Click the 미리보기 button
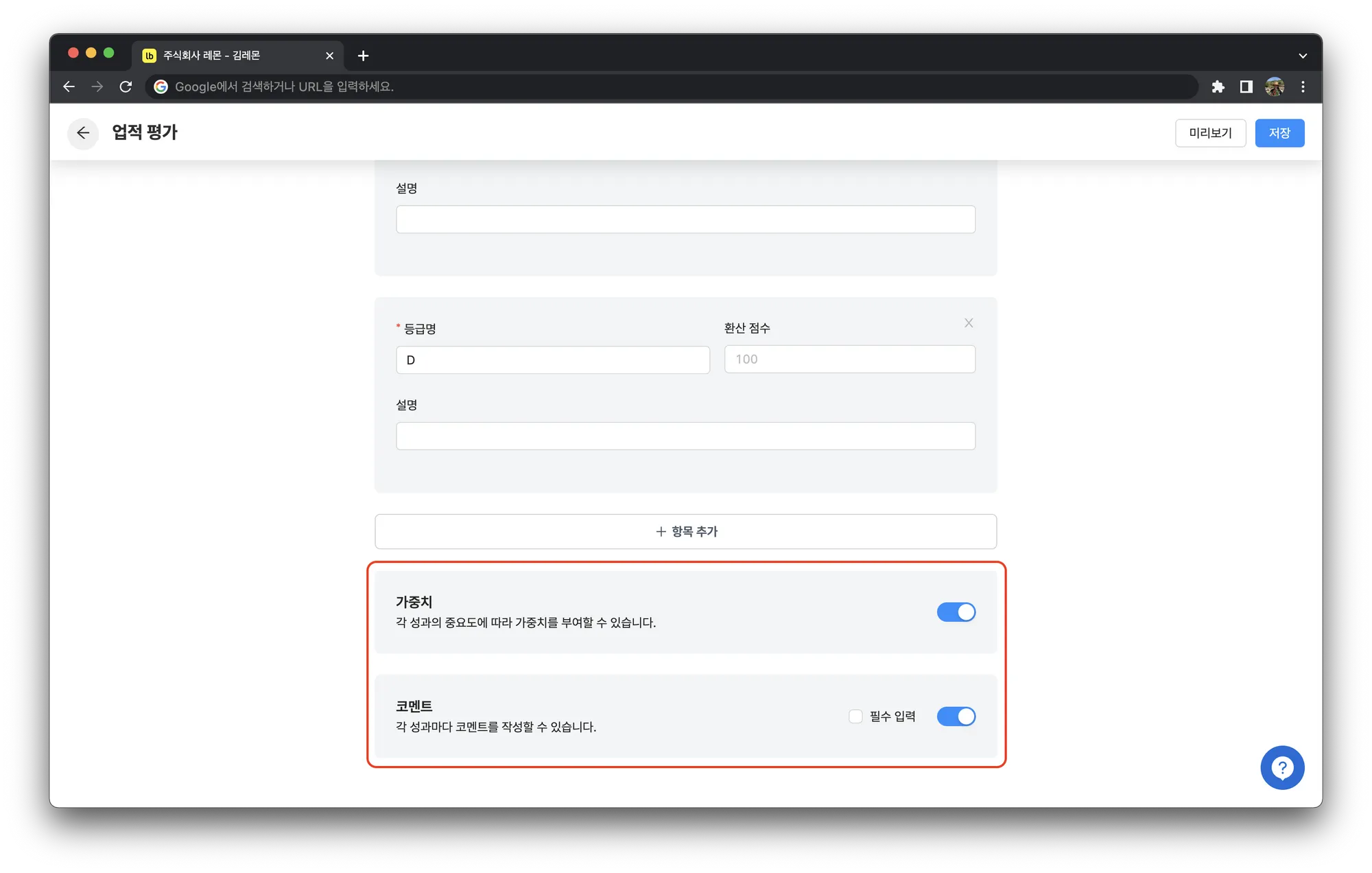The width and height of the screenshot is (1372, 873). (1210, 132)
